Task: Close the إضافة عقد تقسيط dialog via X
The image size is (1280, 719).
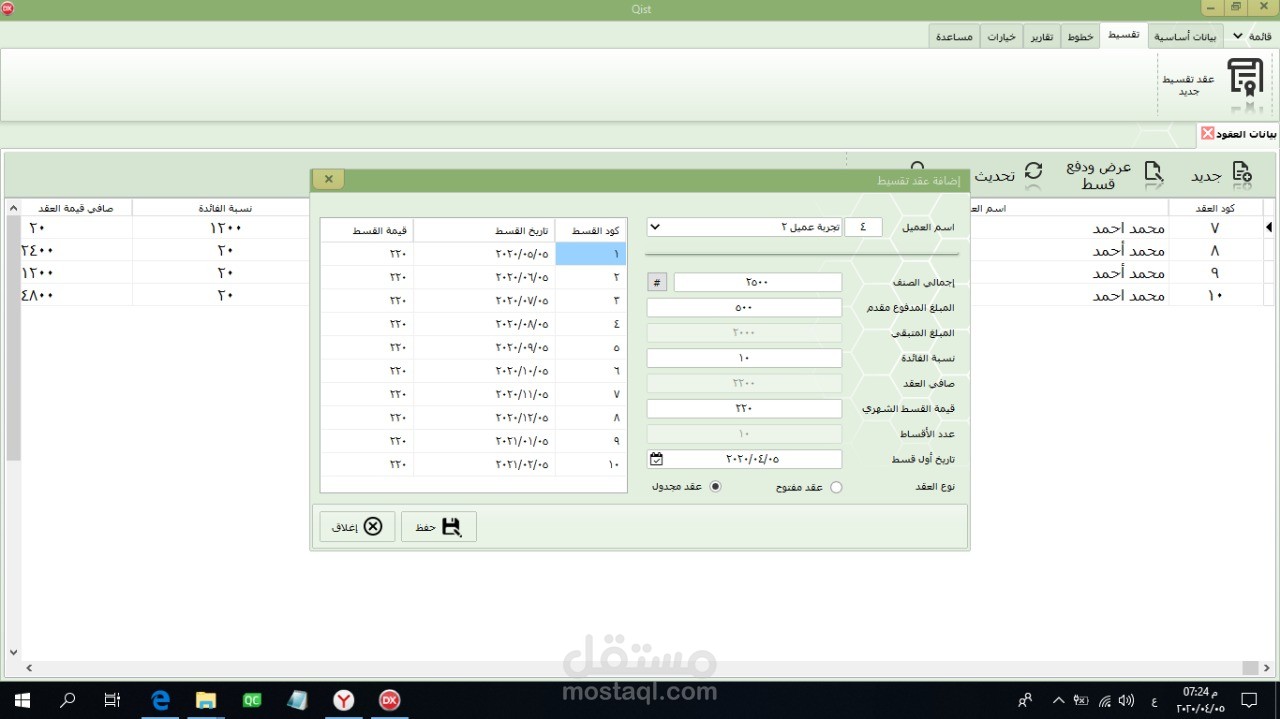Action: 329,179
